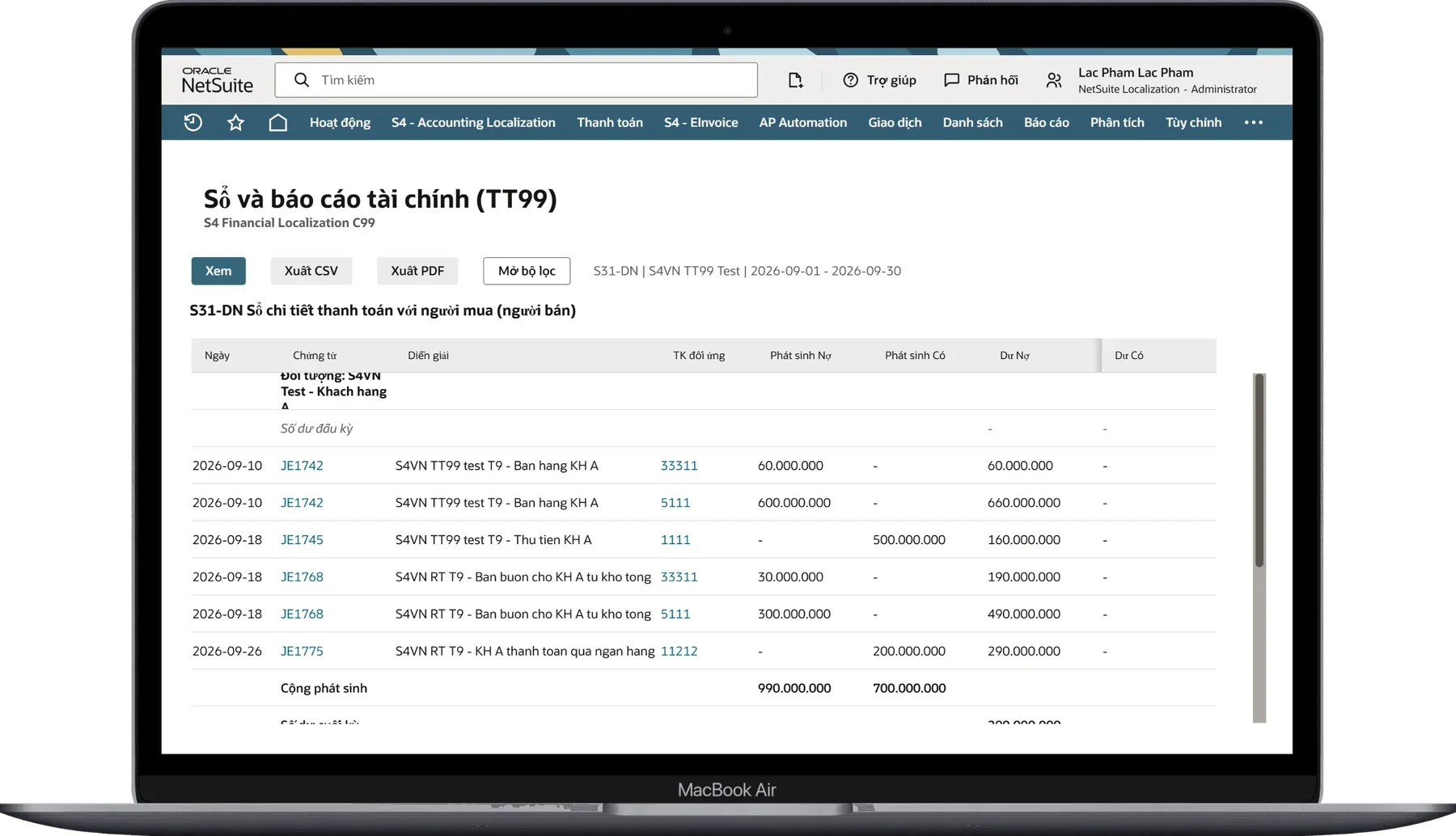1456x836 pixels.
Task: Click the Phản hồi feedback label
Action: 993,80
